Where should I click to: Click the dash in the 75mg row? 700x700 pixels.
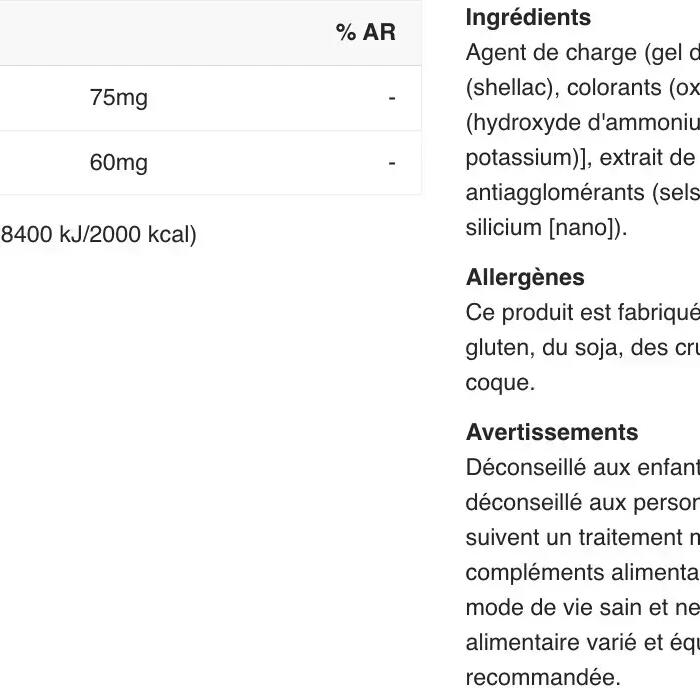[x=392, y=98]
